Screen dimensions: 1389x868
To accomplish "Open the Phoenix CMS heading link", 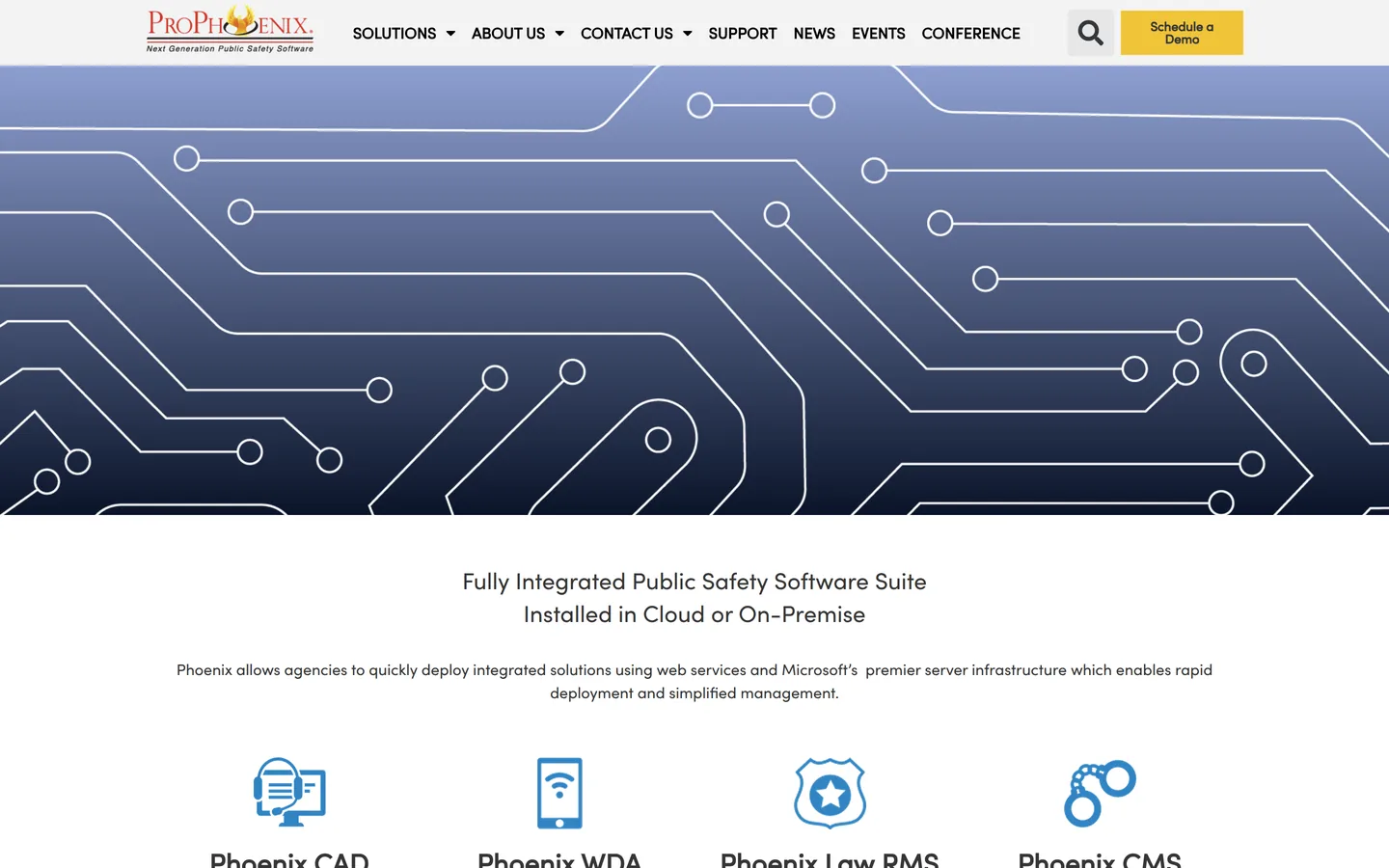I will click(x=1100, y=858).
